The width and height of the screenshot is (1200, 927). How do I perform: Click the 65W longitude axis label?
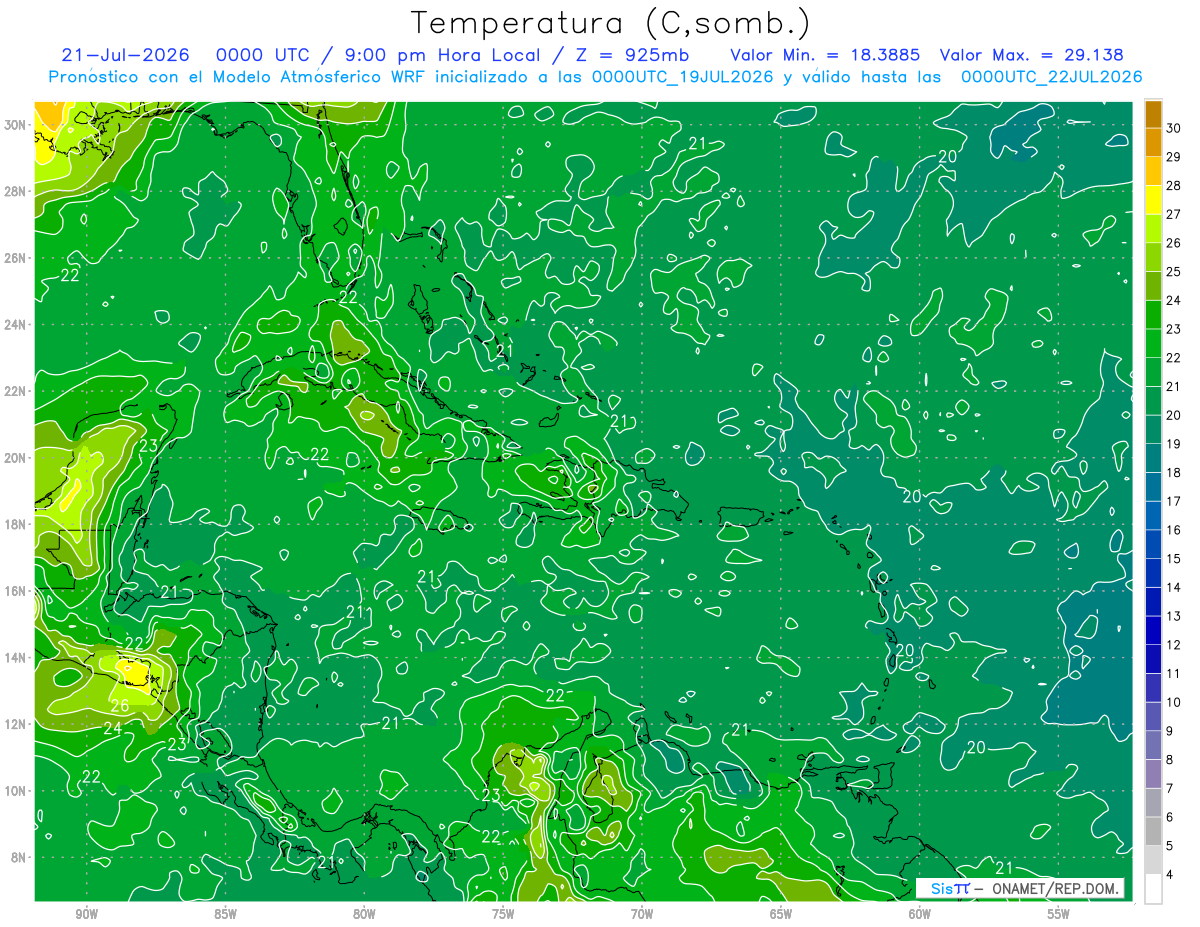click(781, 914)
